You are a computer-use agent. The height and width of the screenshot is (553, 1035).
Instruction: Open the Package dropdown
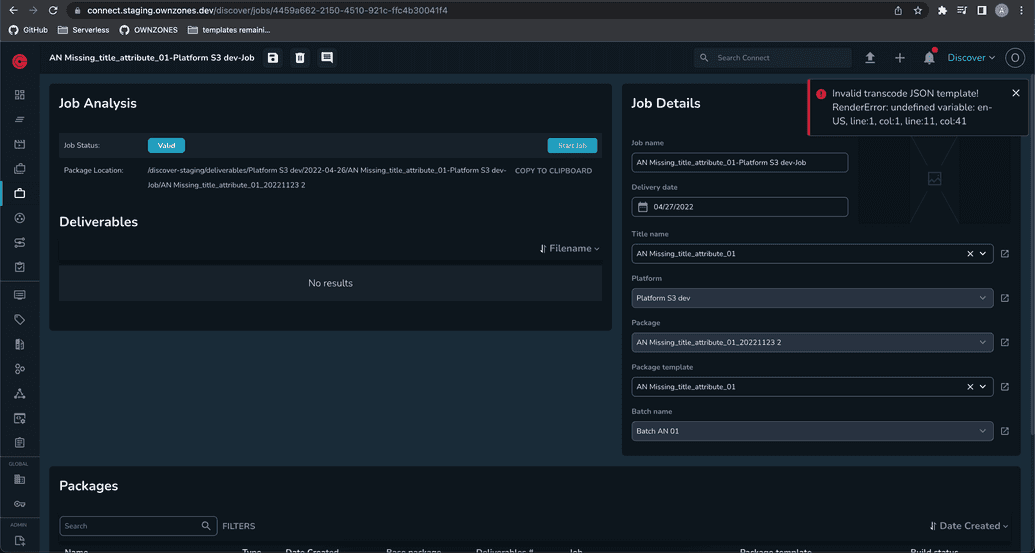(x=812, y=342)
